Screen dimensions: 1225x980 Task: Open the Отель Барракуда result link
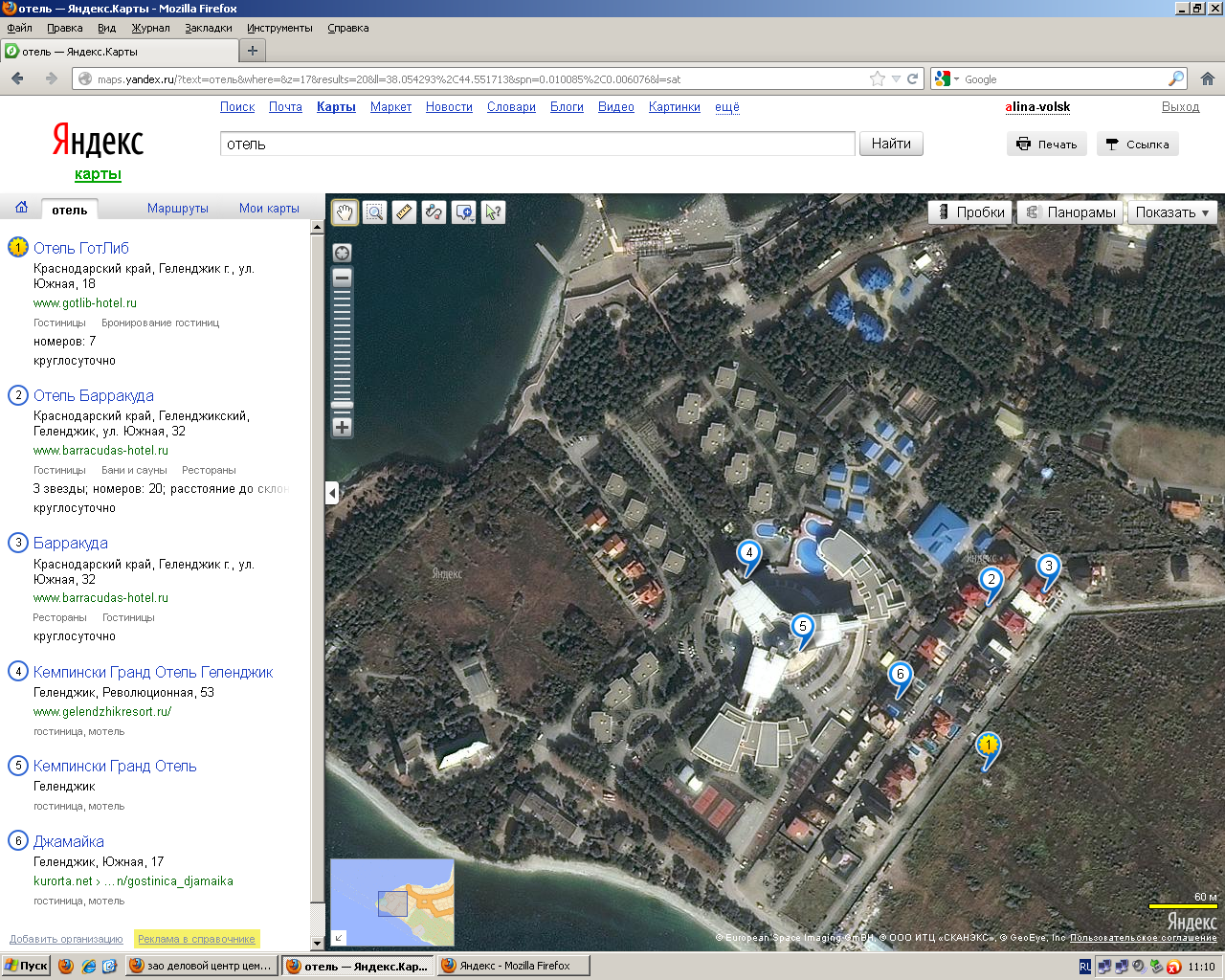coord(94,395)
